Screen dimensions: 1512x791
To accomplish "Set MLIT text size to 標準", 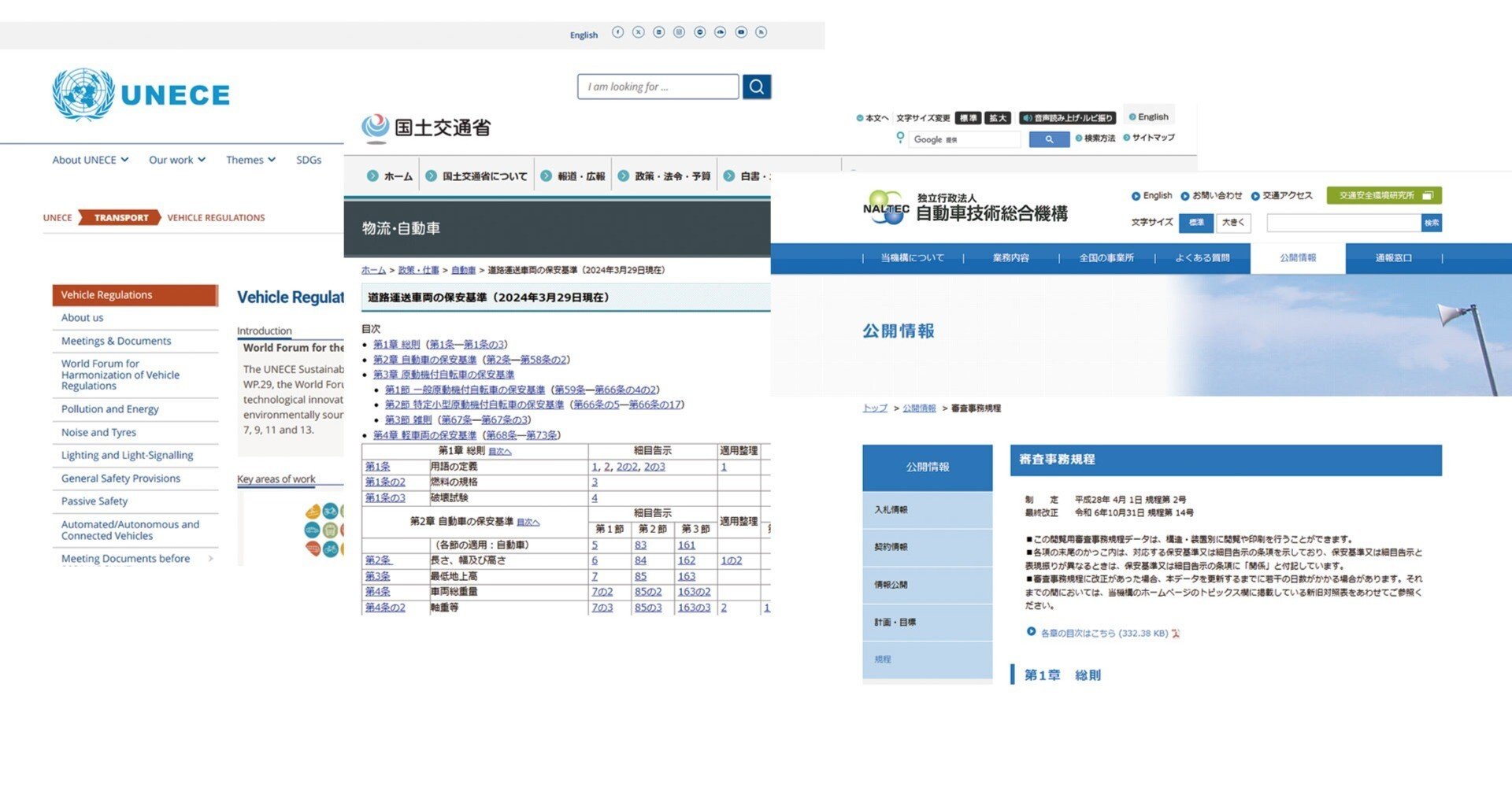I will click(x=969, y=118).
